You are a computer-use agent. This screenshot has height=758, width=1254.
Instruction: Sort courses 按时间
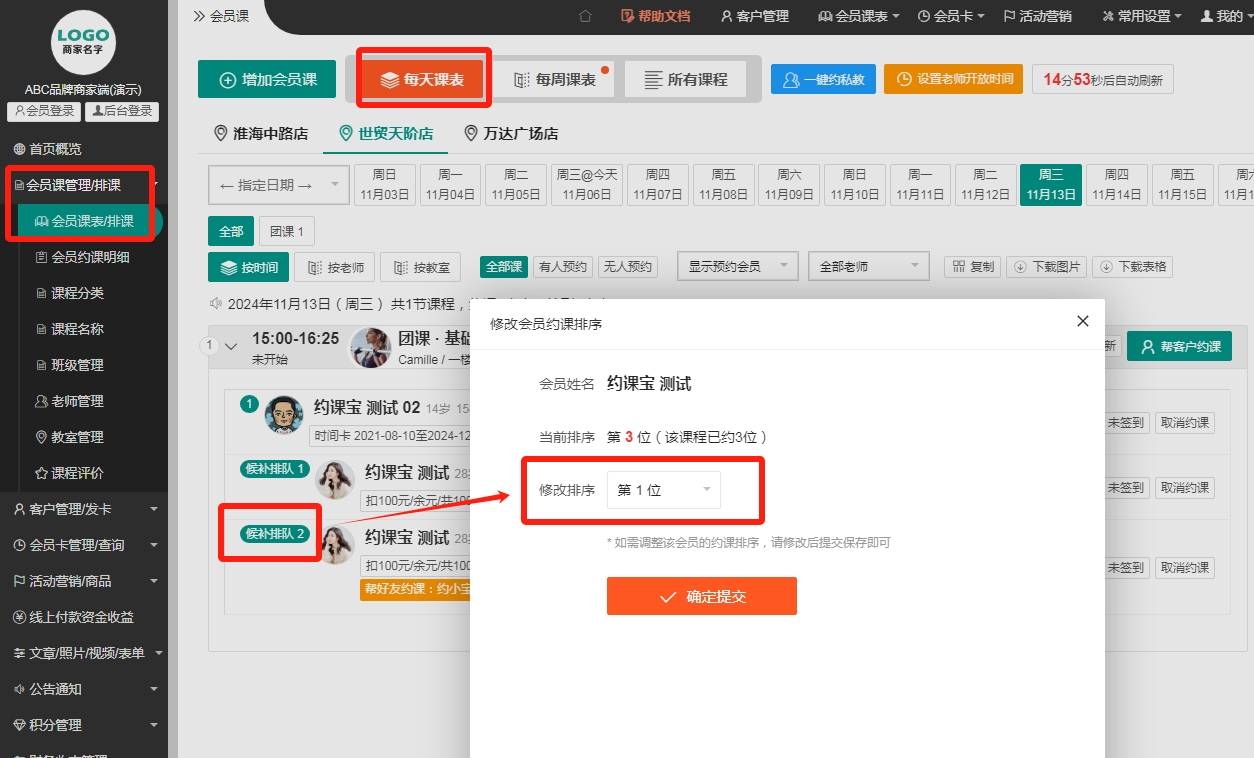[249, 267]
